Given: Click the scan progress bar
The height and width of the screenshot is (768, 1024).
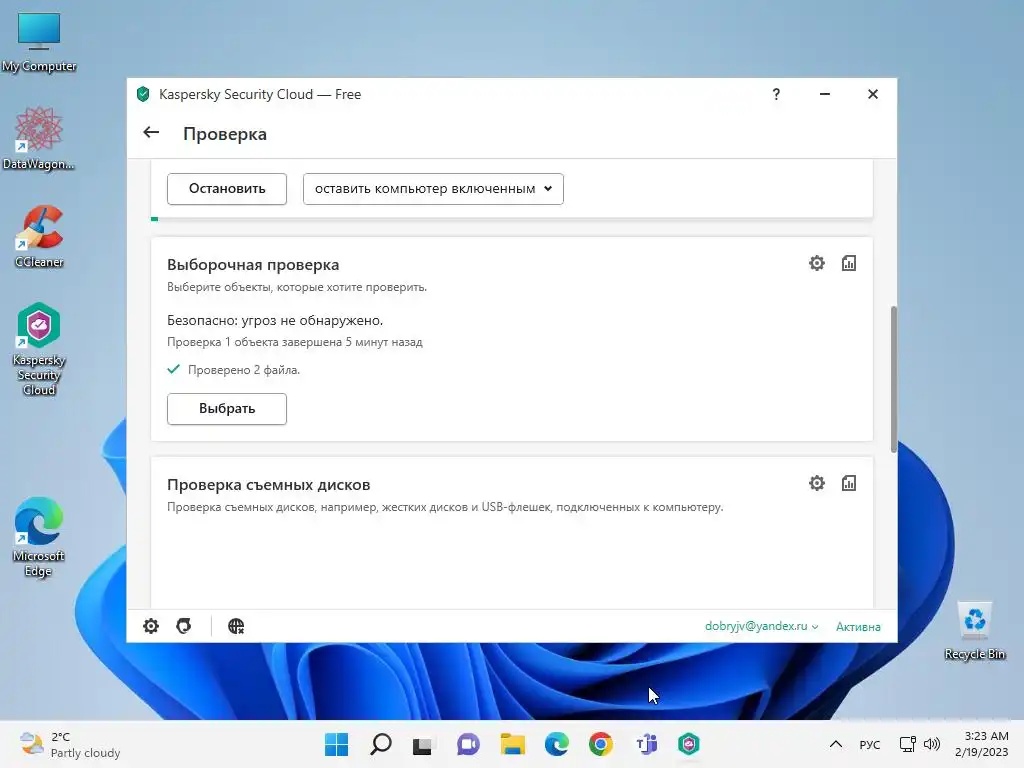Looking at the screenshot, I should (512, 219).
